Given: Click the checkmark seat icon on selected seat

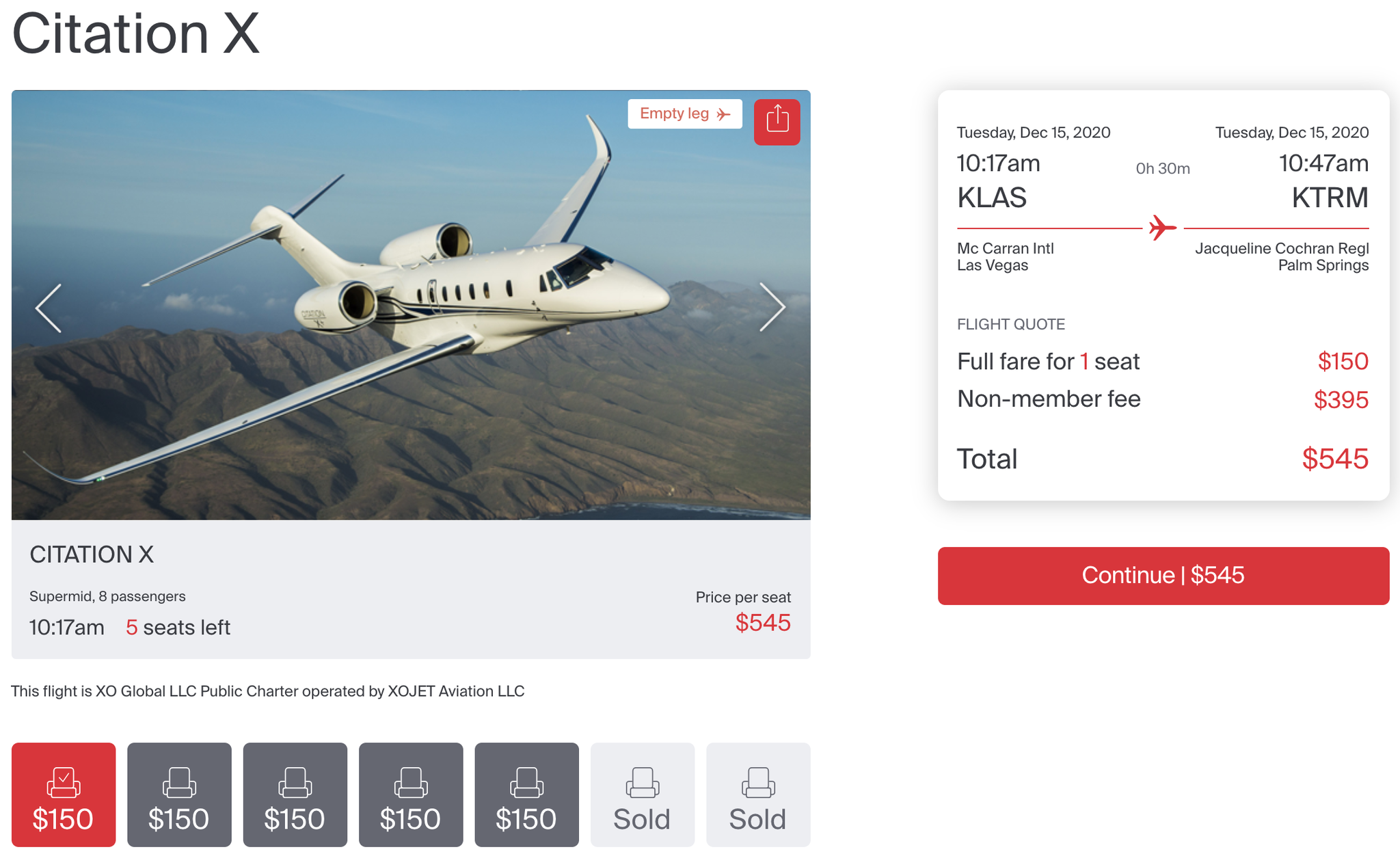Looking at the screenshot, I should 64,781.
